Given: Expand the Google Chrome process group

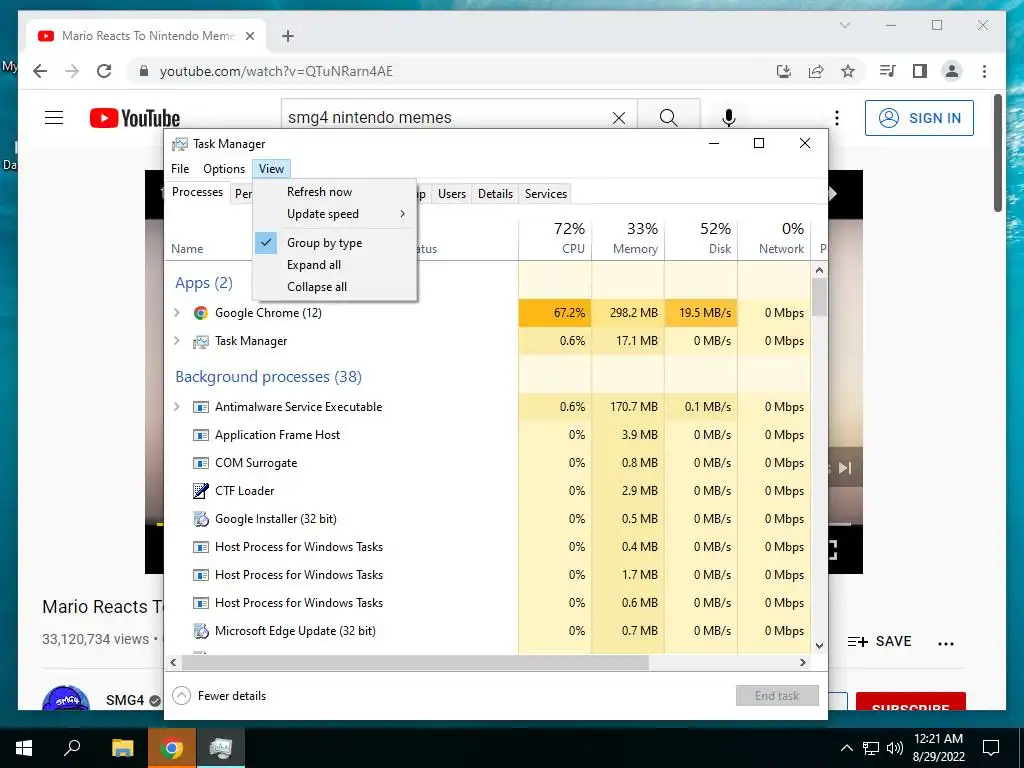Looking at the screenshot, I should pos(176,313).
